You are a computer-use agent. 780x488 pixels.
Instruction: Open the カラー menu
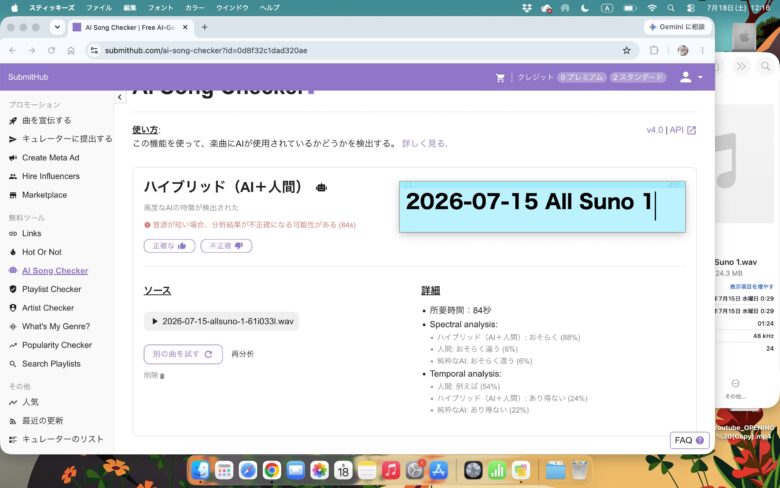195,8
